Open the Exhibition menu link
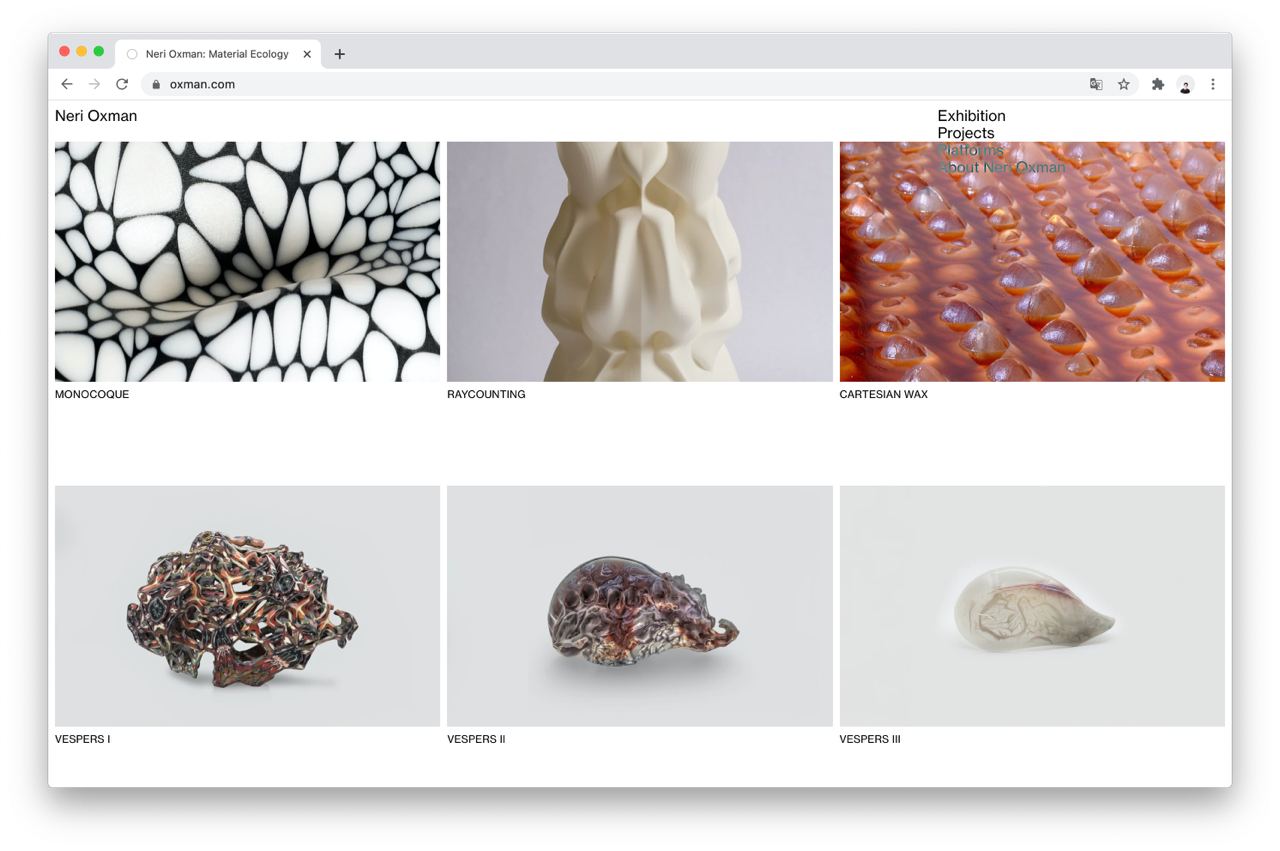Viewport: 1280px width, 851px height. [971, 116]
